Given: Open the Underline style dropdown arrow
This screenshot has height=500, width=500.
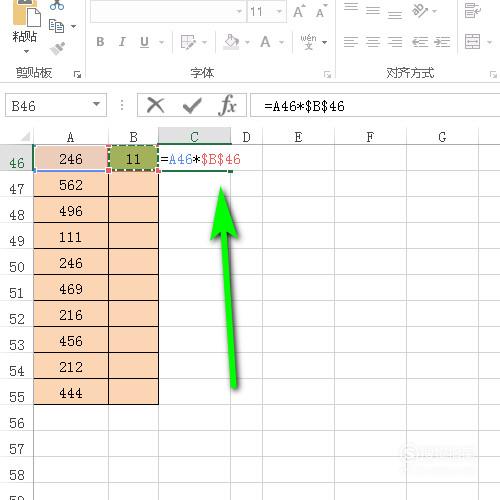Looking at the screenshot, I should tap(161, 42).
